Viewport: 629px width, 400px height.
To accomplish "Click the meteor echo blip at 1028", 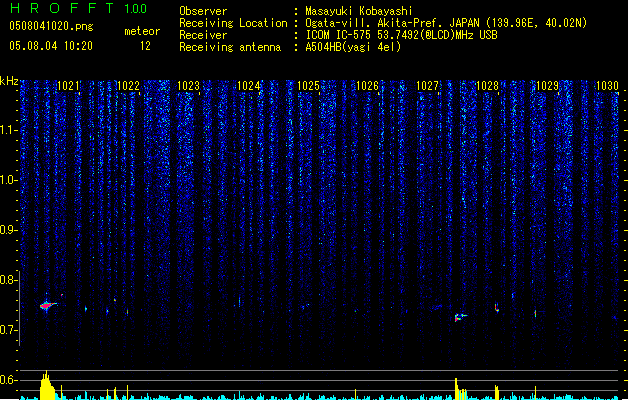I will (x=497, y=308).
